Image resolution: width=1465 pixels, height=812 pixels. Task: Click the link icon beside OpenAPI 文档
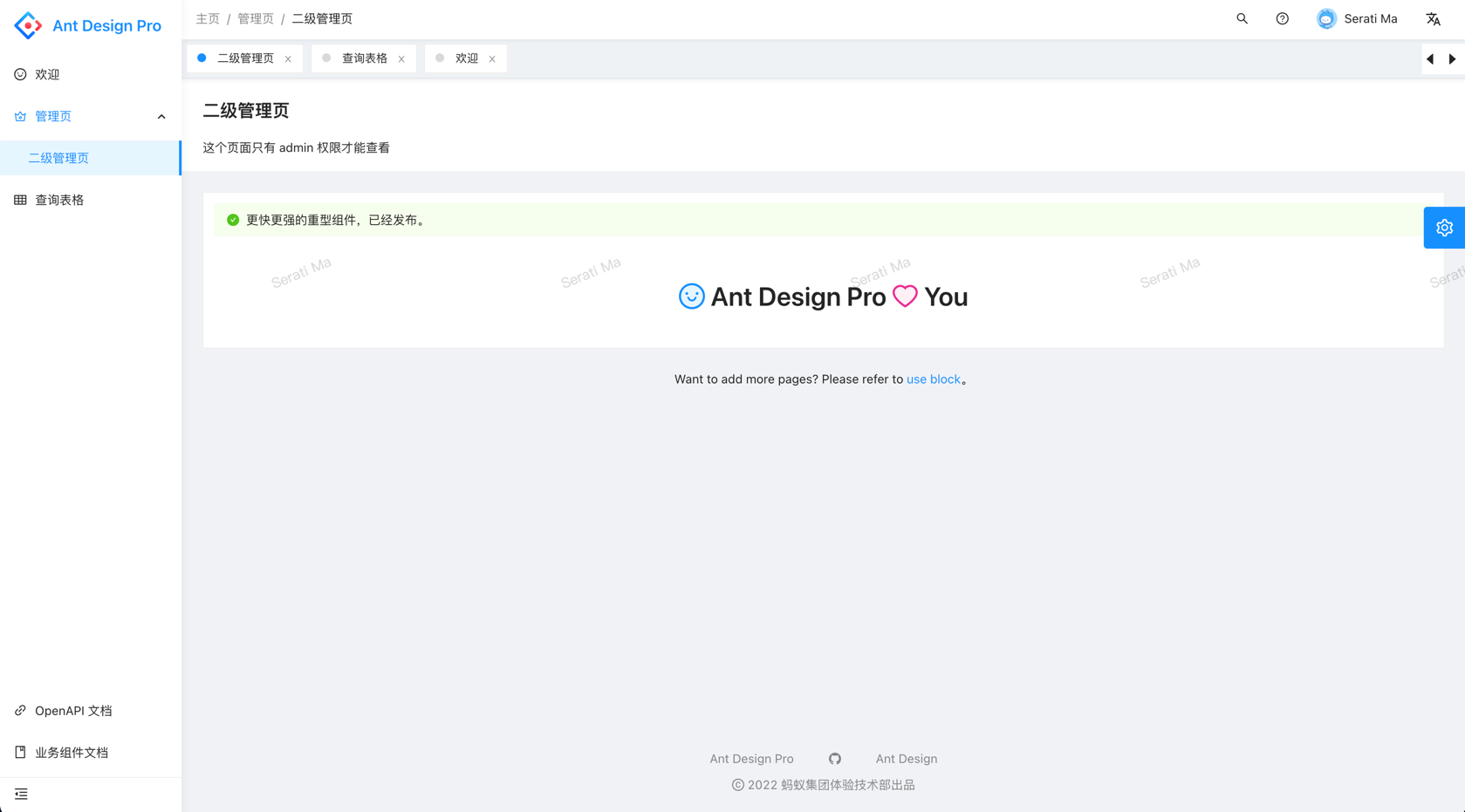click(20, 711)
